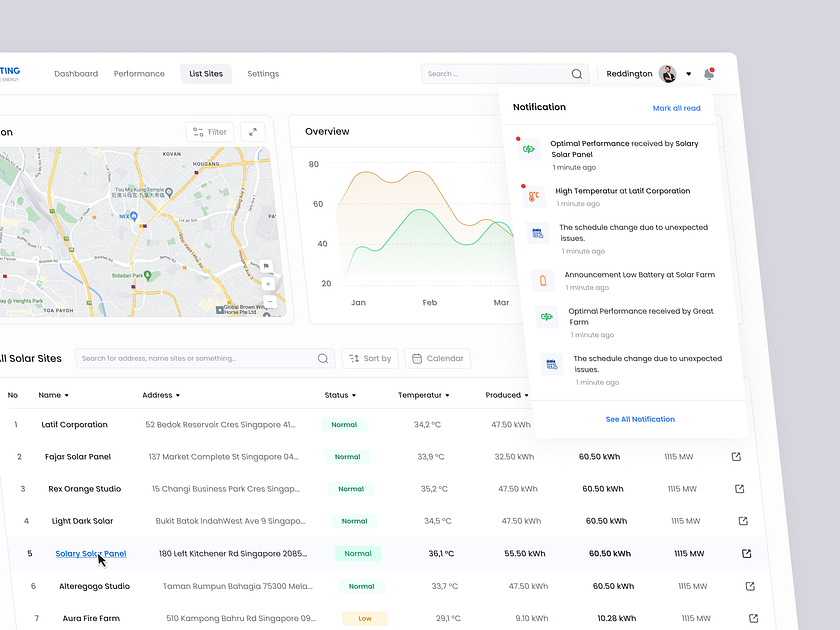
Task: Click the search magnifier in solar sites bar
Action: click(321, 358)
